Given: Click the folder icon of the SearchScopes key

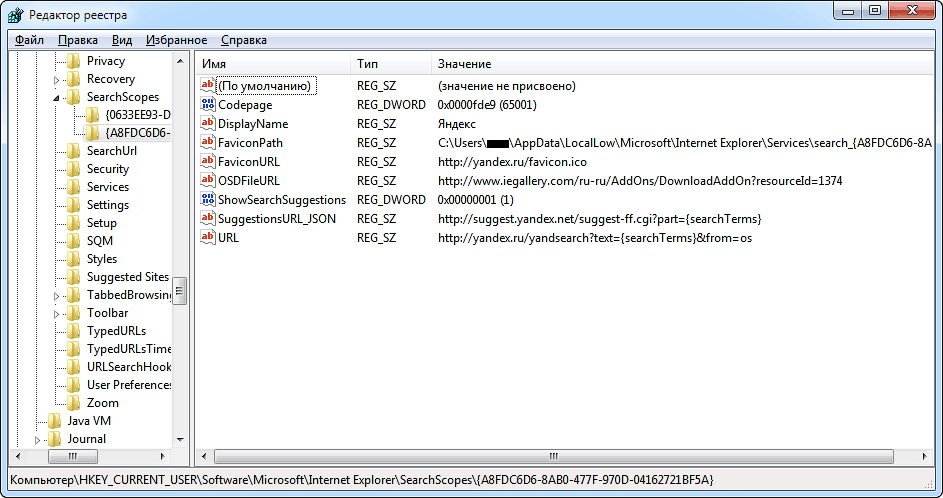Looking at the screenshot, I should coord(73,97).
